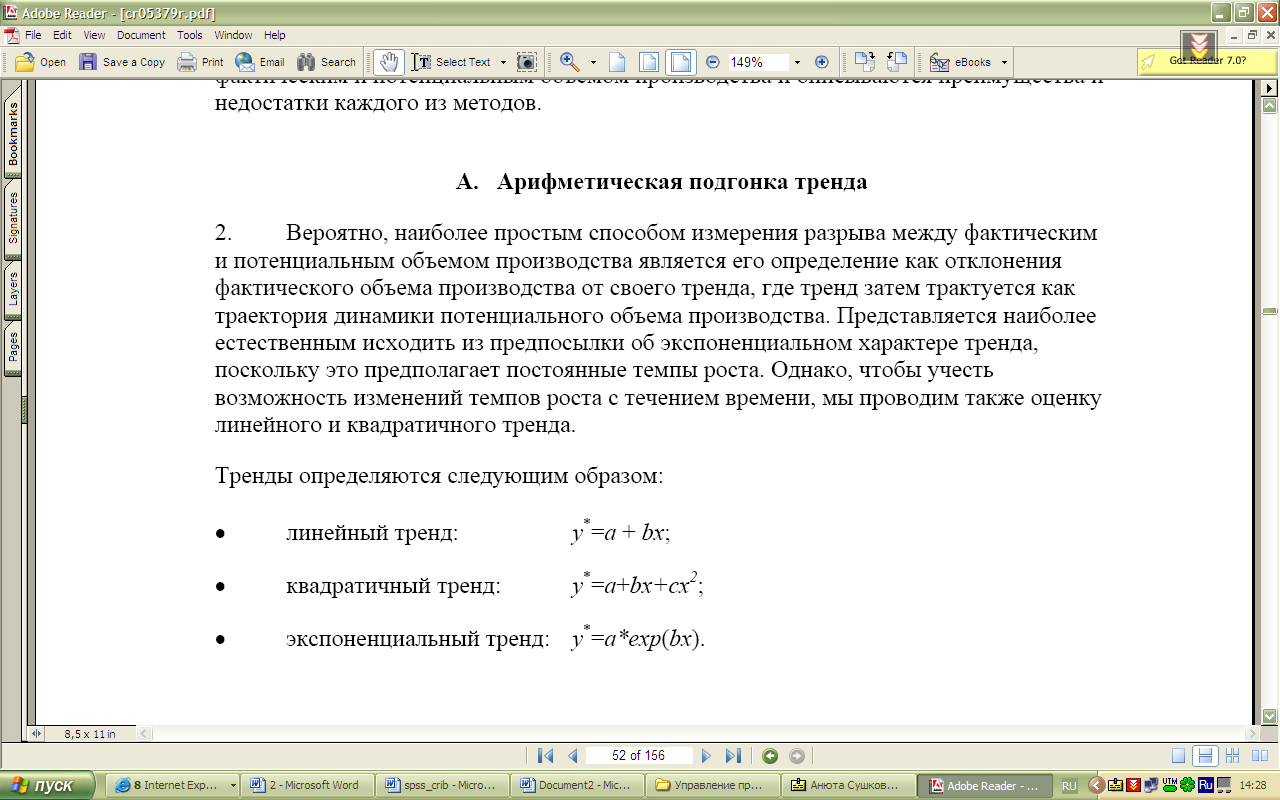Viewport: 1280px width, 800px height.
Task: Open Search with the binoculars icon
Action: pyautogui.click(x=326, y=62)
